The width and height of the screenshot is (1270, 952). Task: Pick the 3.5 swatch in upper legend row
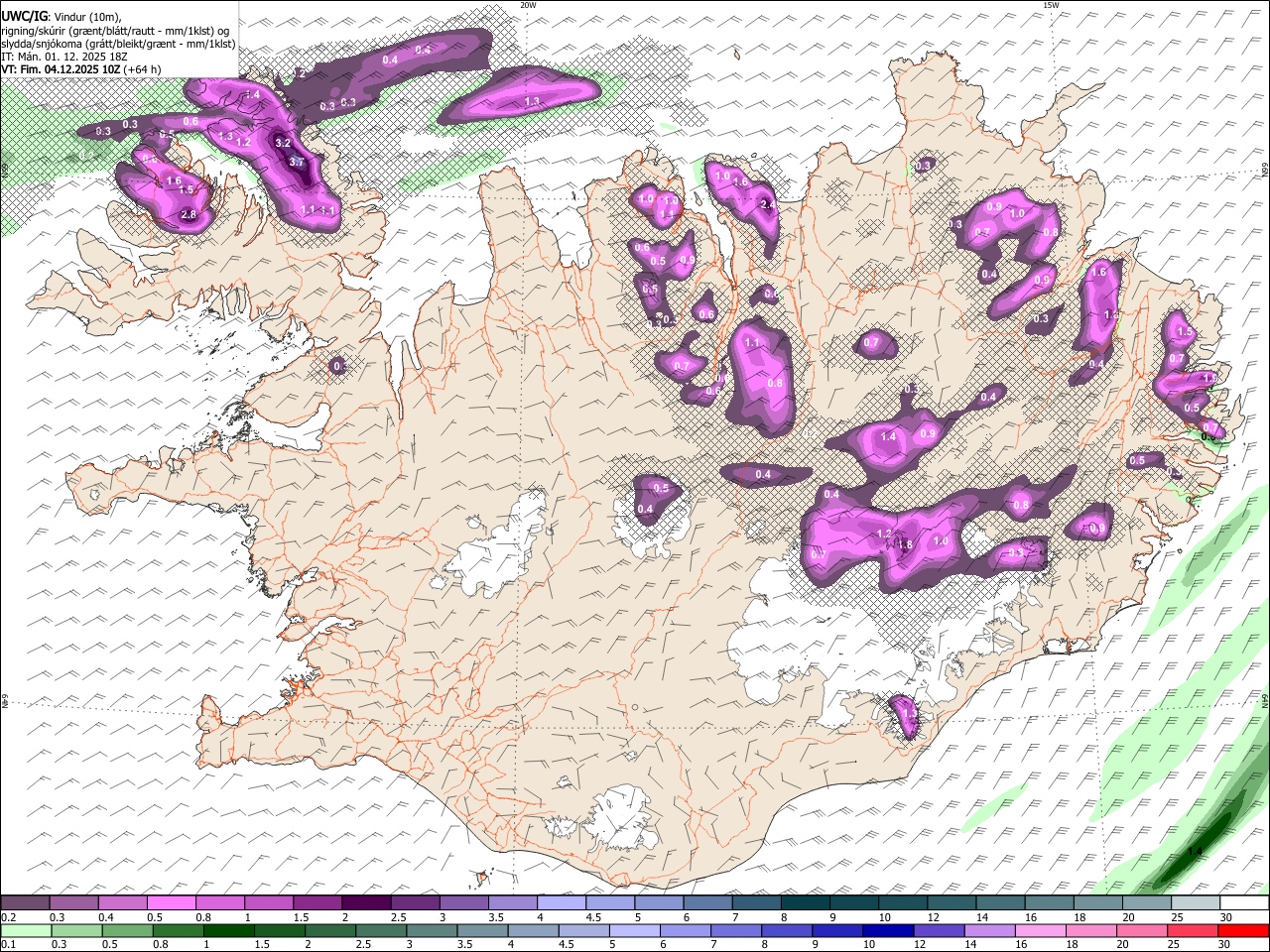click(x=512, y=902)
